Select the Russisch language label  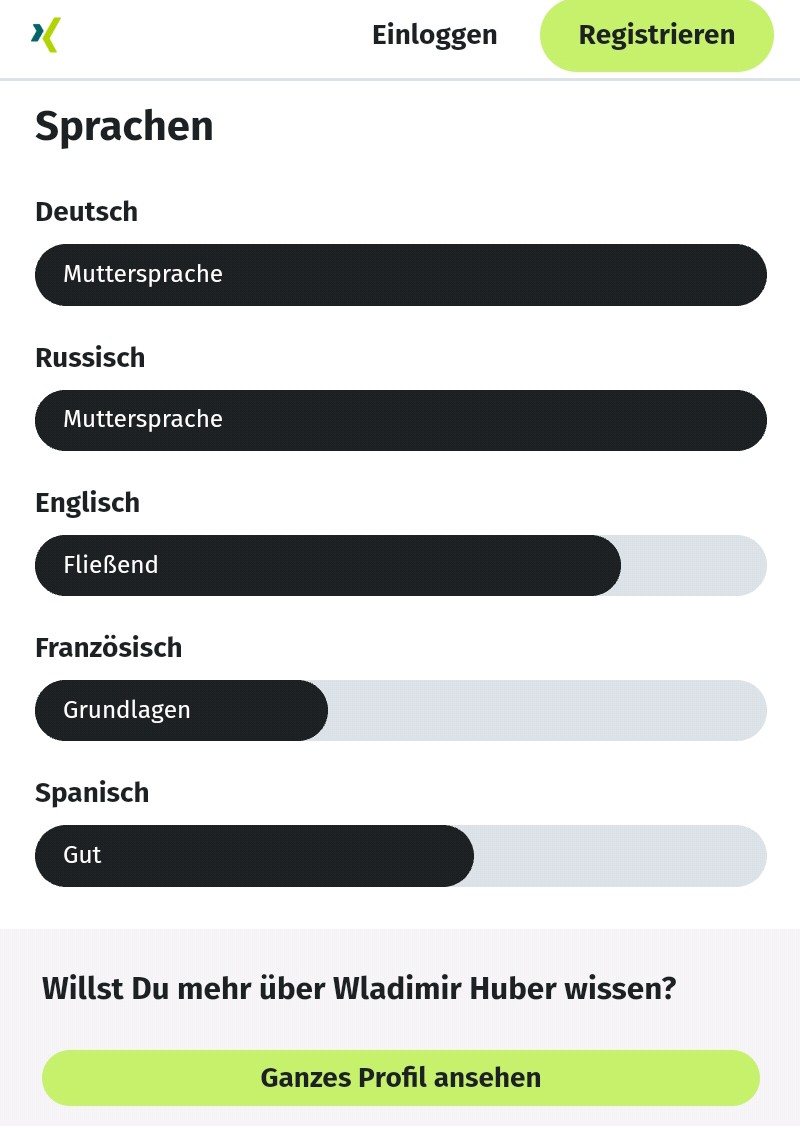click(90, 357)
